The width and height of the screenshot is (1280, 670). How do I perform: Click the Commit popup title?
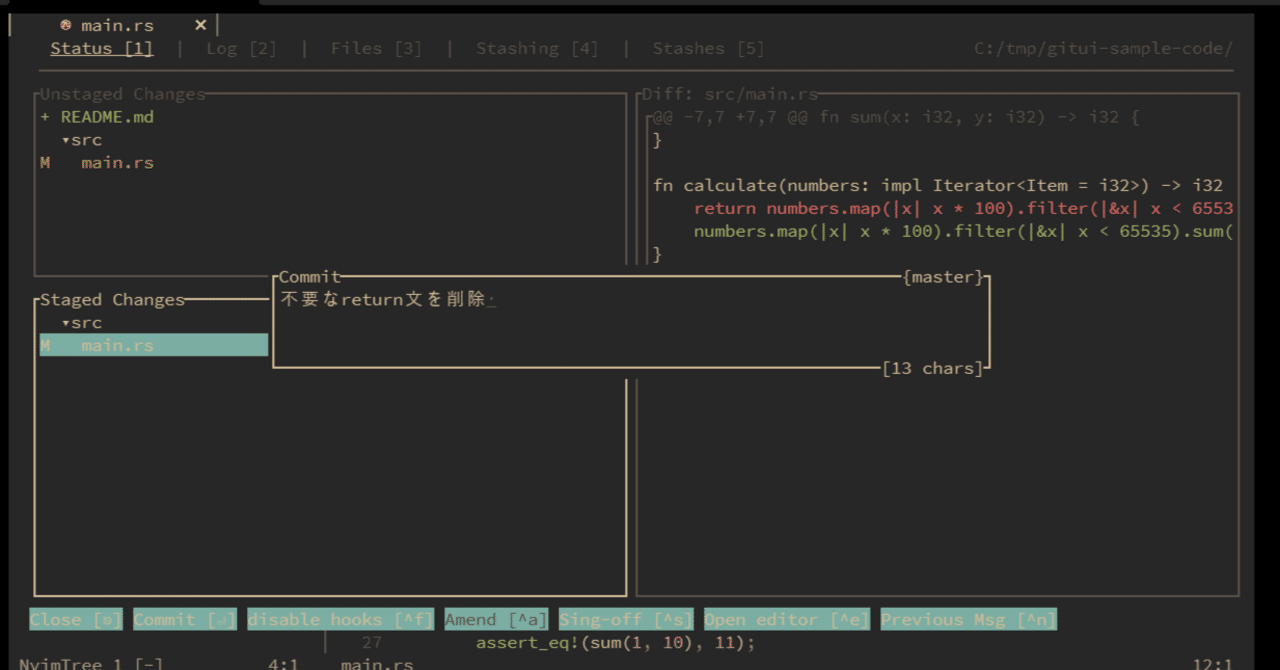pos(310,277)
